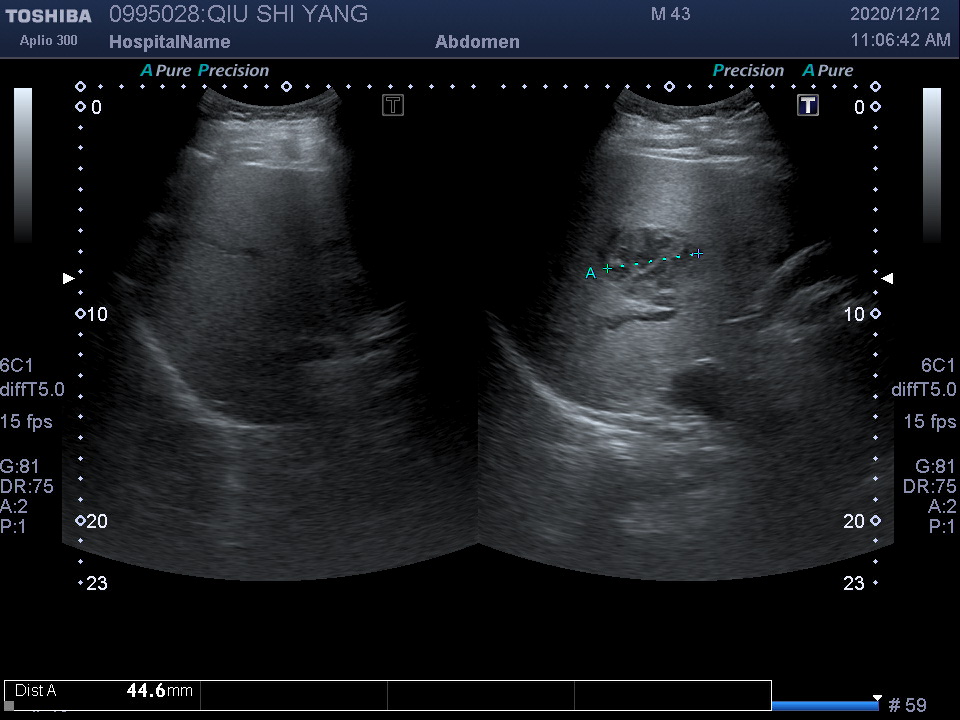Click the HospitalName field
The image size is (960, 720).
[x=170, y=42]
